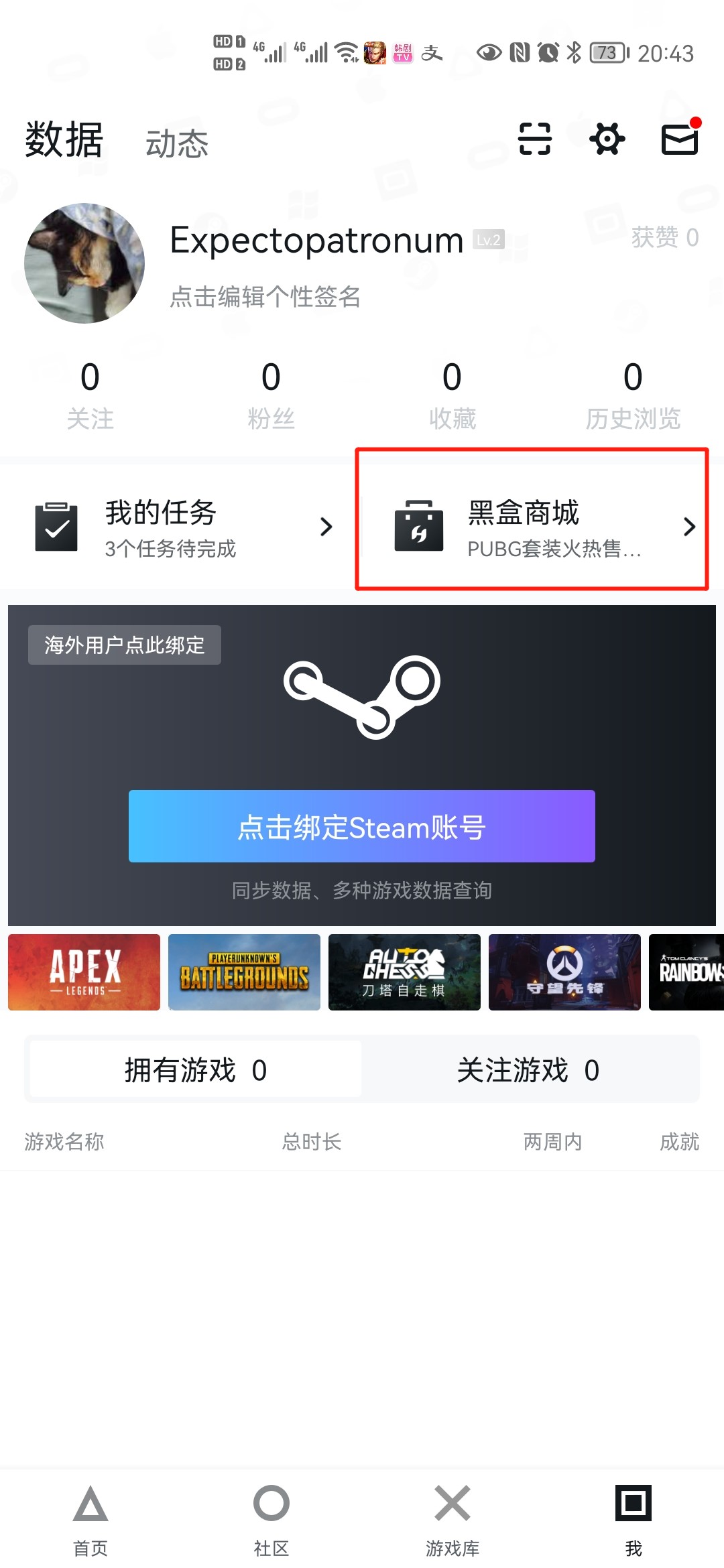
Task: Select the 数据 tab
Action: click(64, 139)
